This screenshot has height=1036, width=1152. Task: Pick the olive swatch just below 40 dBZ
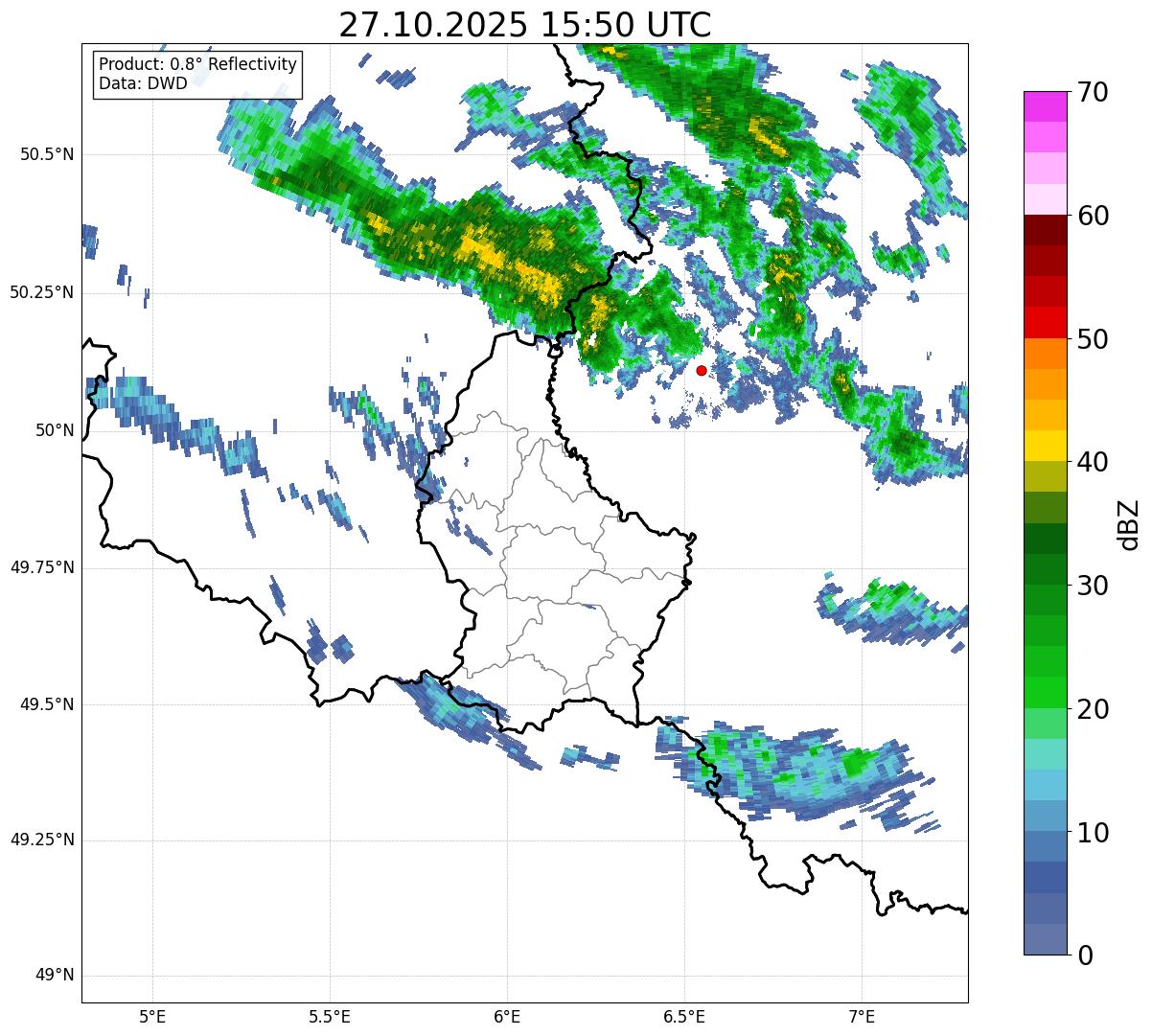1045,476
